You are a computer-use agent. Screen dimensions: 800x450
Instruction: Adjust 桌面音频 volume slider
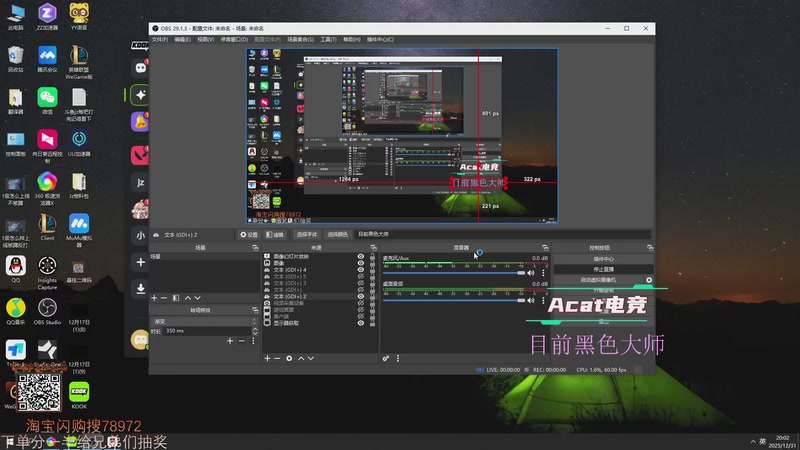pos(454,300)
